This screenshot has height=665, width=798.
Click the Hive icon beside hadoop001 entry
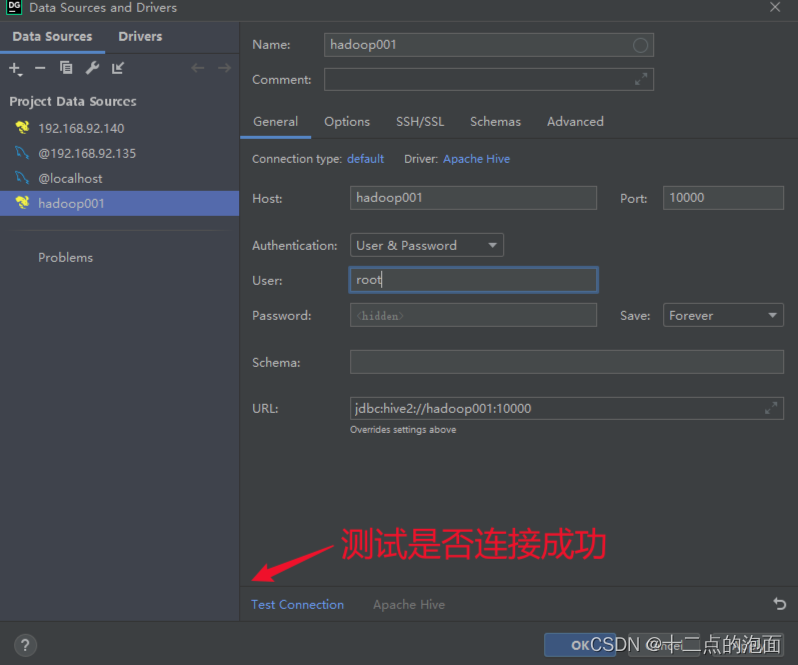22,203
